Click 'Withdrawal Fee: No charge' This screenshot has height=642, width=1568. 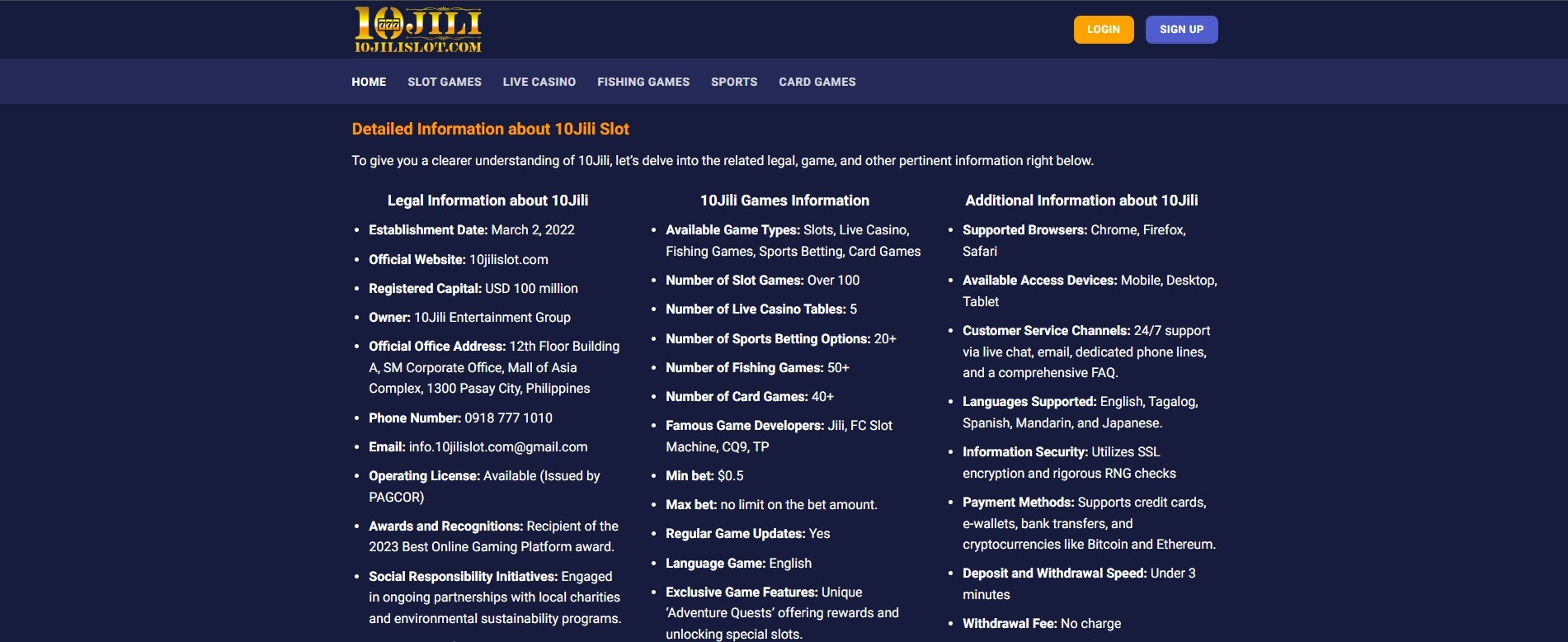pyautogui.click(x=1042, y=623)
